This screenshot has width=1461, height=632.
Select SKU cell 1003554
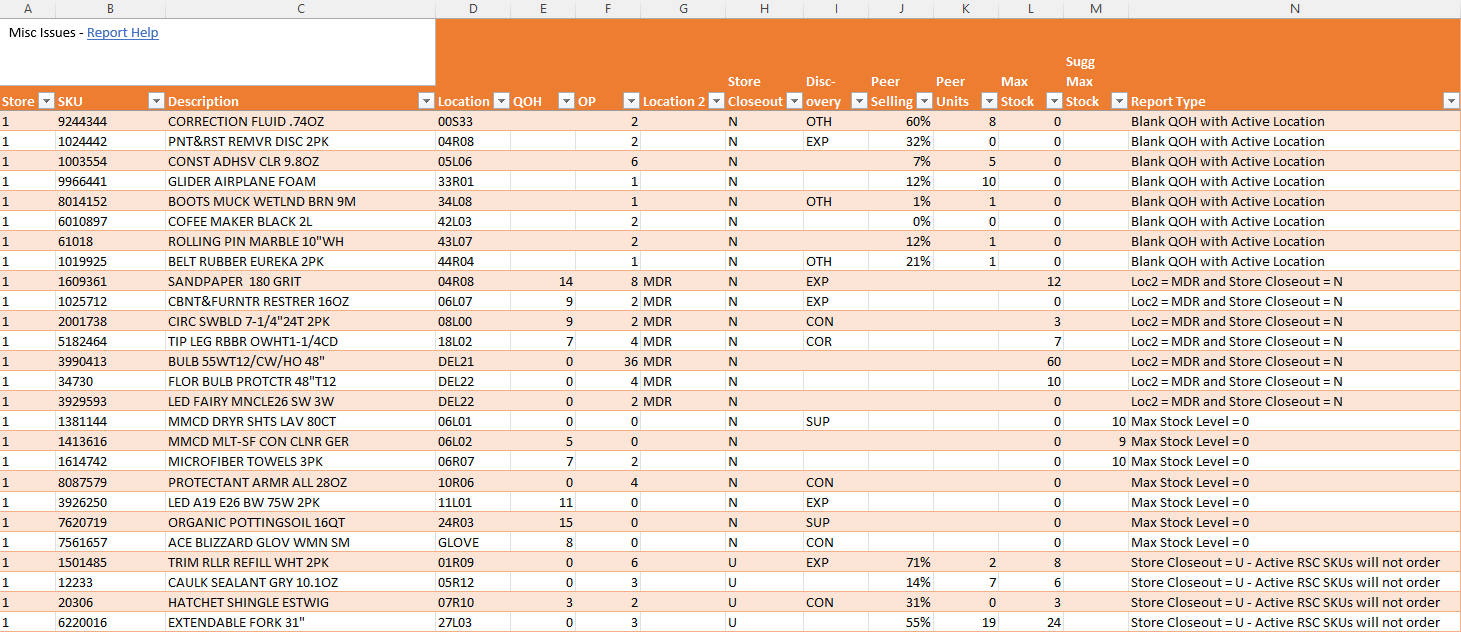[x=110, y=161]
